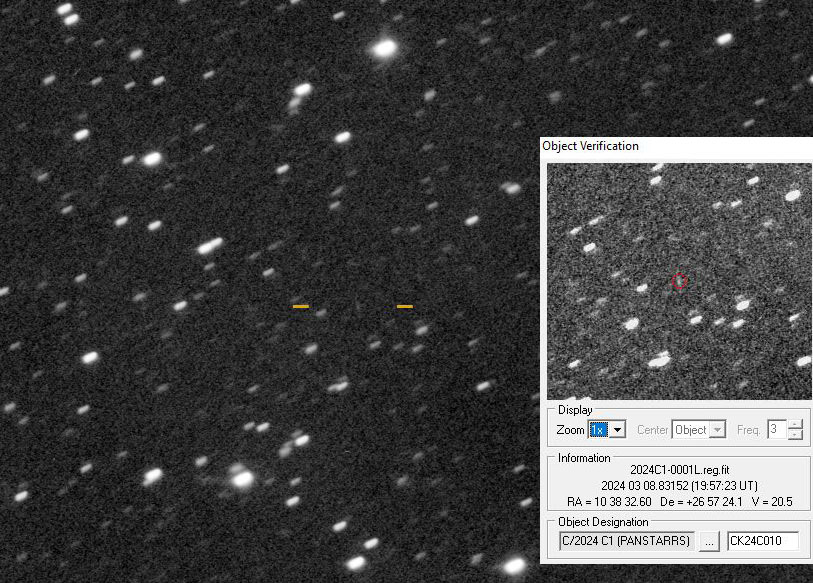Decrease Freq. with the down arrow
Viewport: 813px width, 583px height.
click(x=795, y=435)
